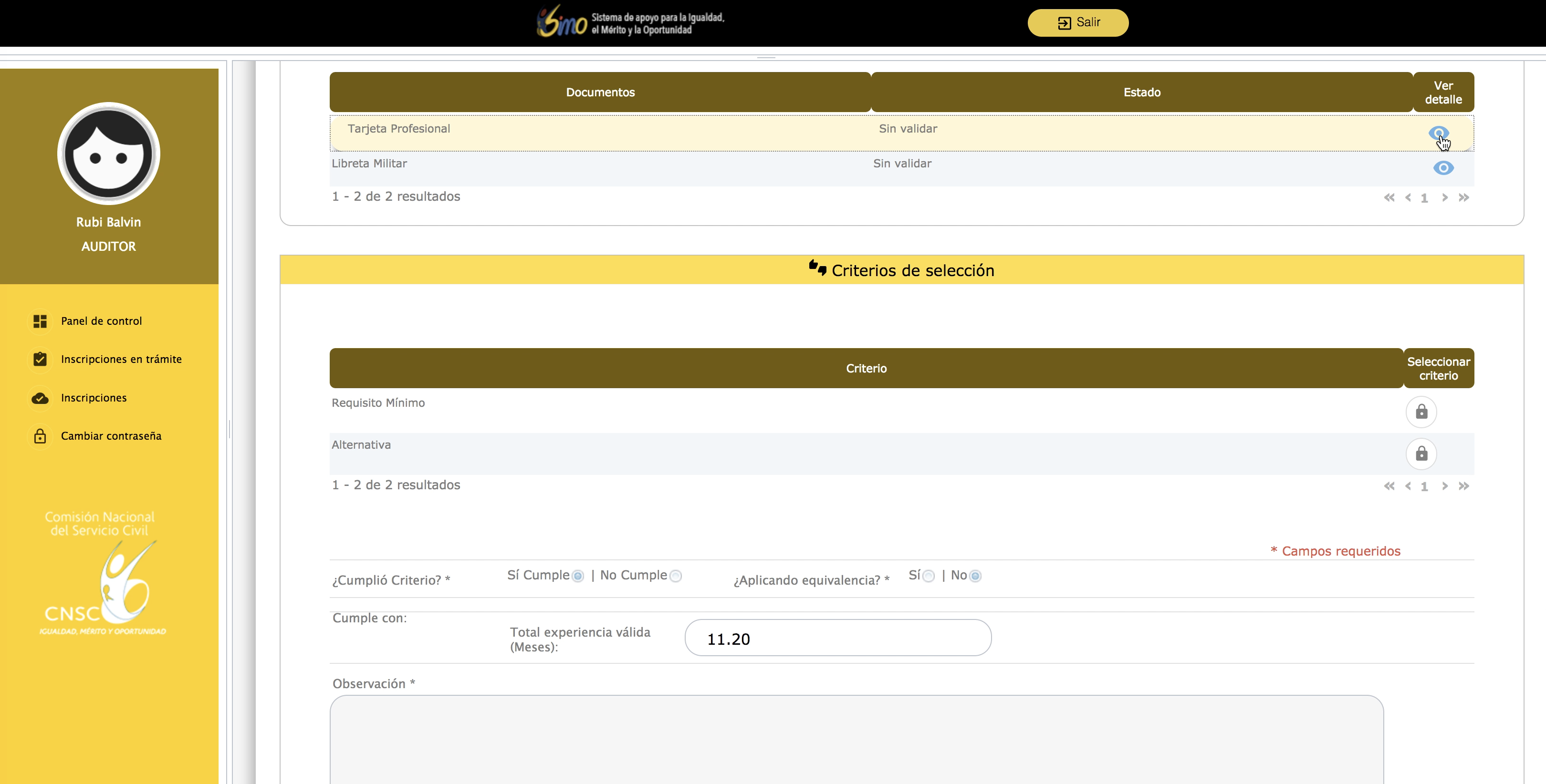The image size is (1546, 784).
Task: Choose No for Aplicando equivalencia
Action: pyautogui.click(x=975, y=577)
